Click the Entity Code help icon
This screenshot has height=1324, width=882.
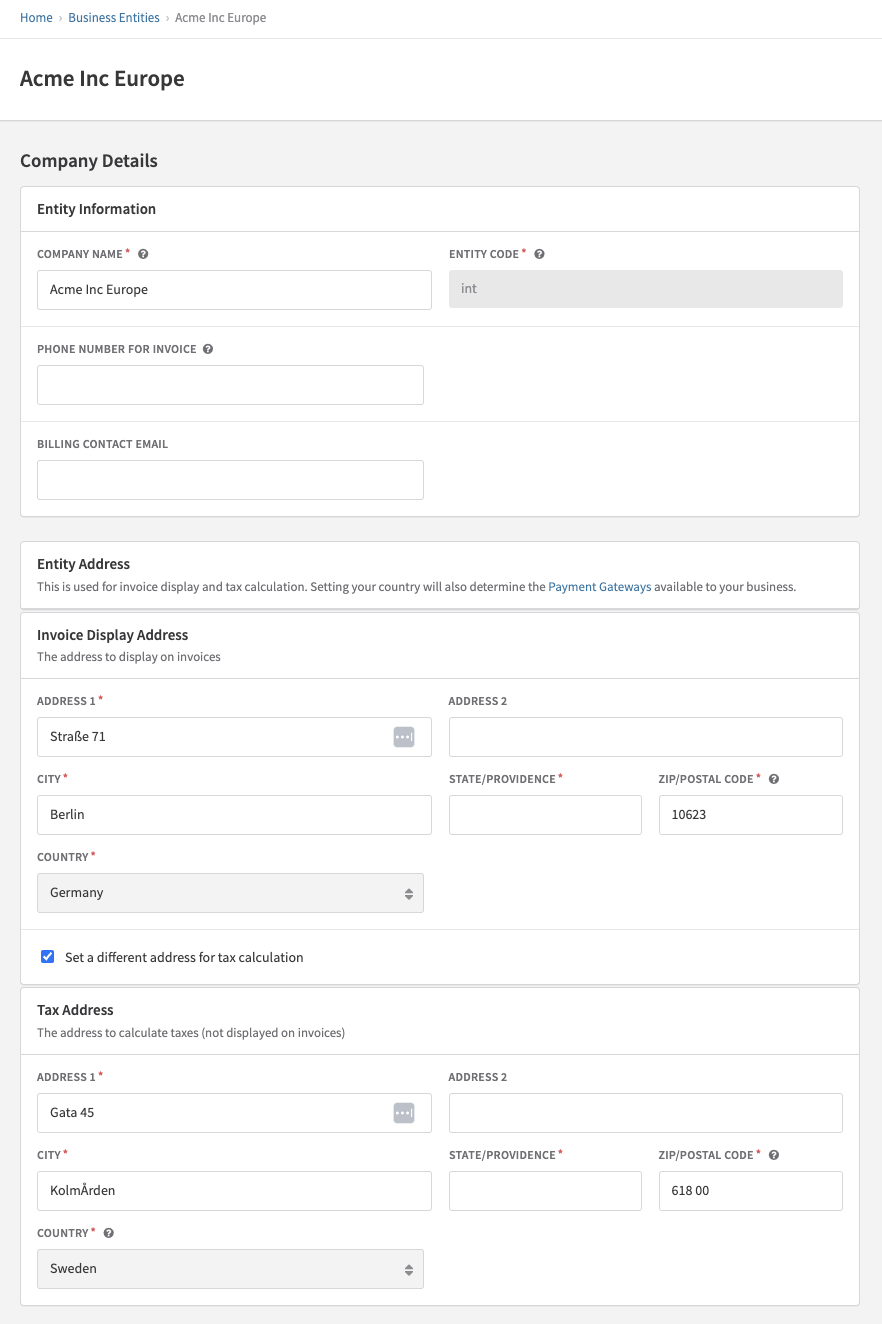tap(539, 254)
